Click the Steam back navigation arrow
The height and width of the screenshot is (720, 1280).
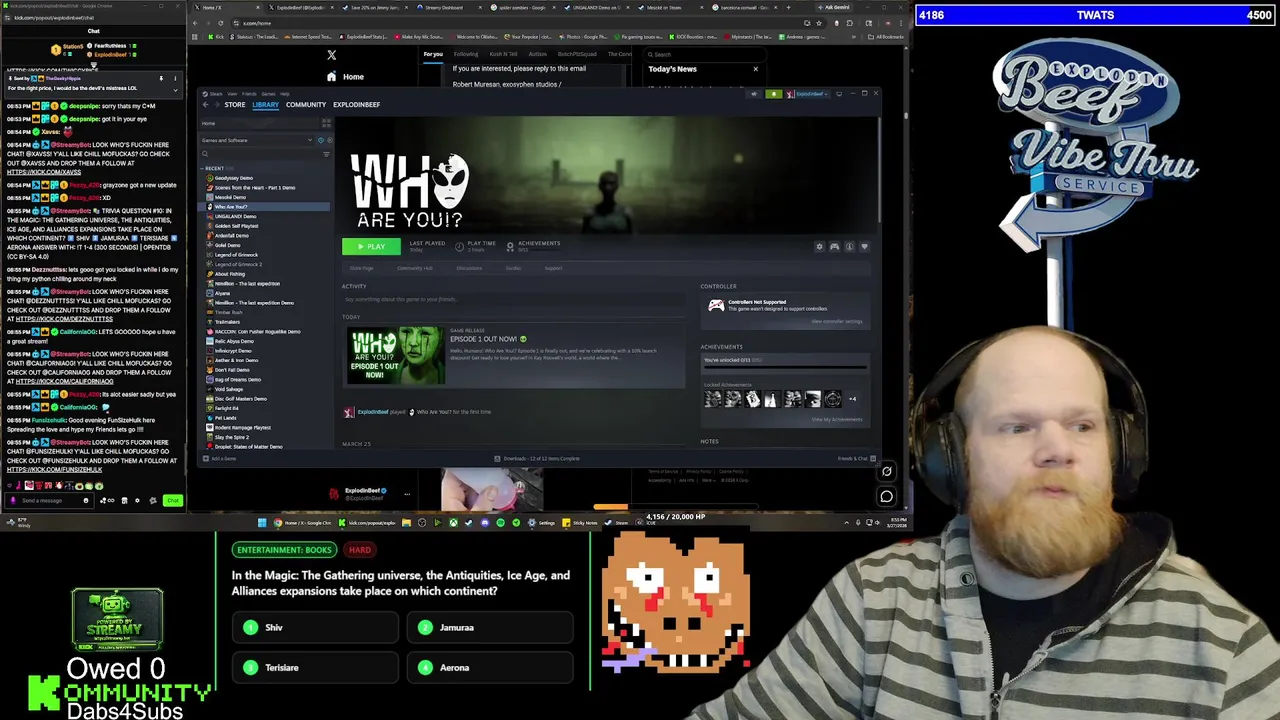(x=205, y=104)
